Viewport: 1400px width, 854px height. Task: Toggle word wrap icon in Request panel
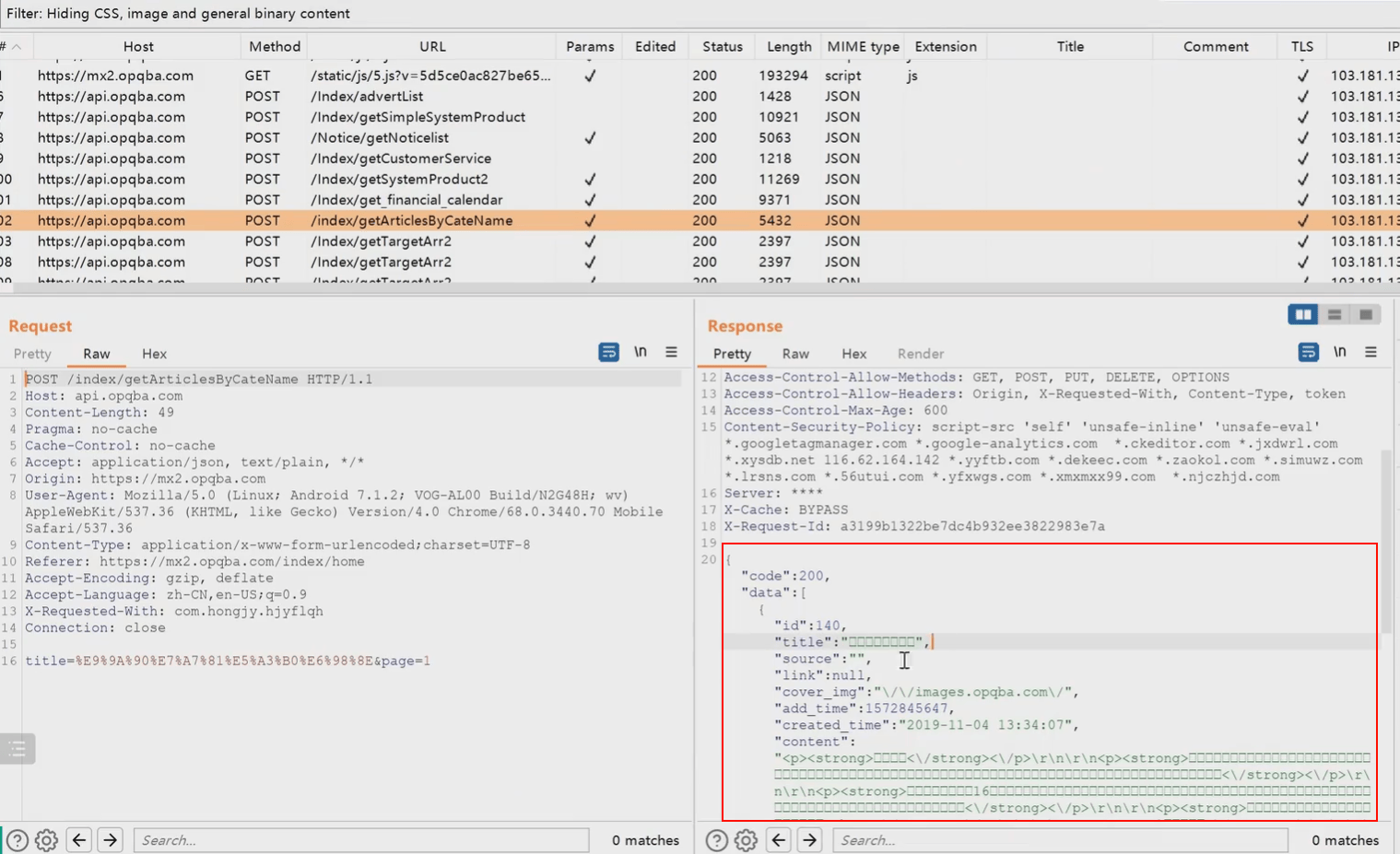pos(608,352)
